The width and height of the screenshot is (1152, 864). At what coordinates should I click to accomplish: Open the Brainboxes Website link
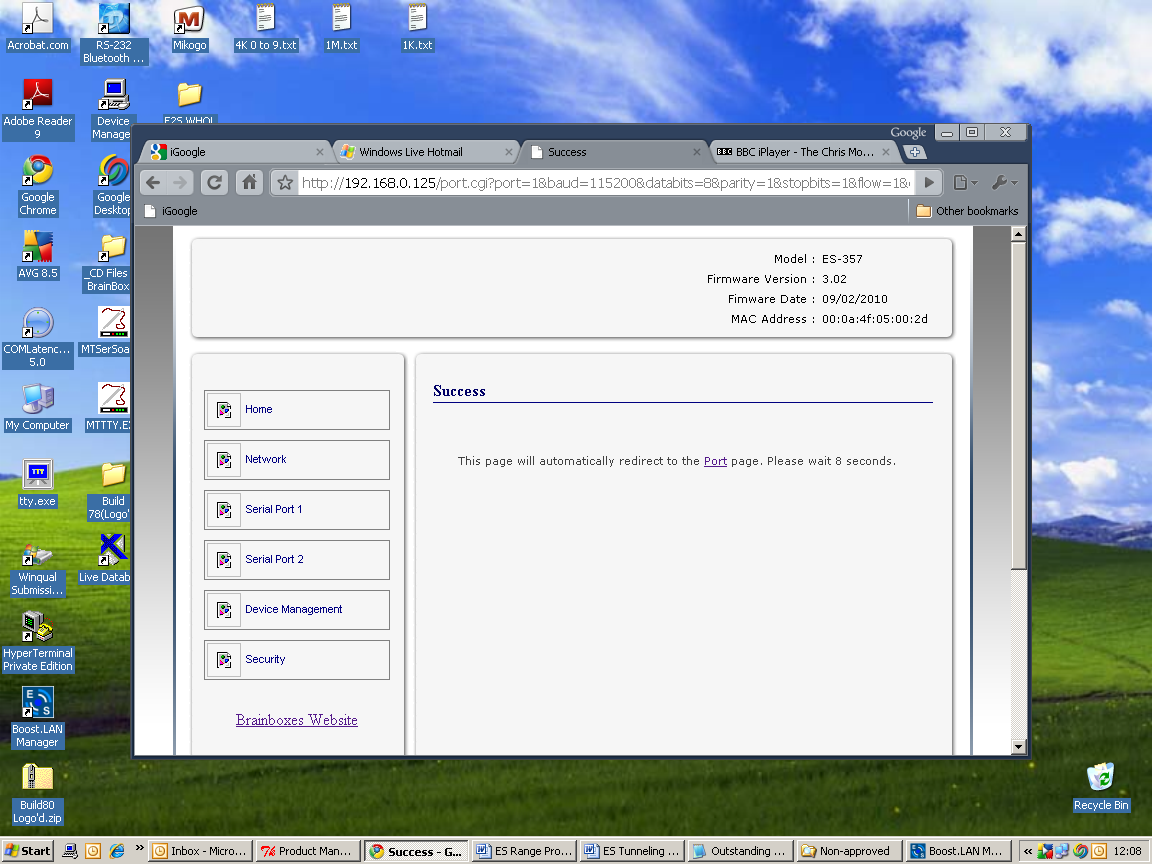tap(296, 720)
